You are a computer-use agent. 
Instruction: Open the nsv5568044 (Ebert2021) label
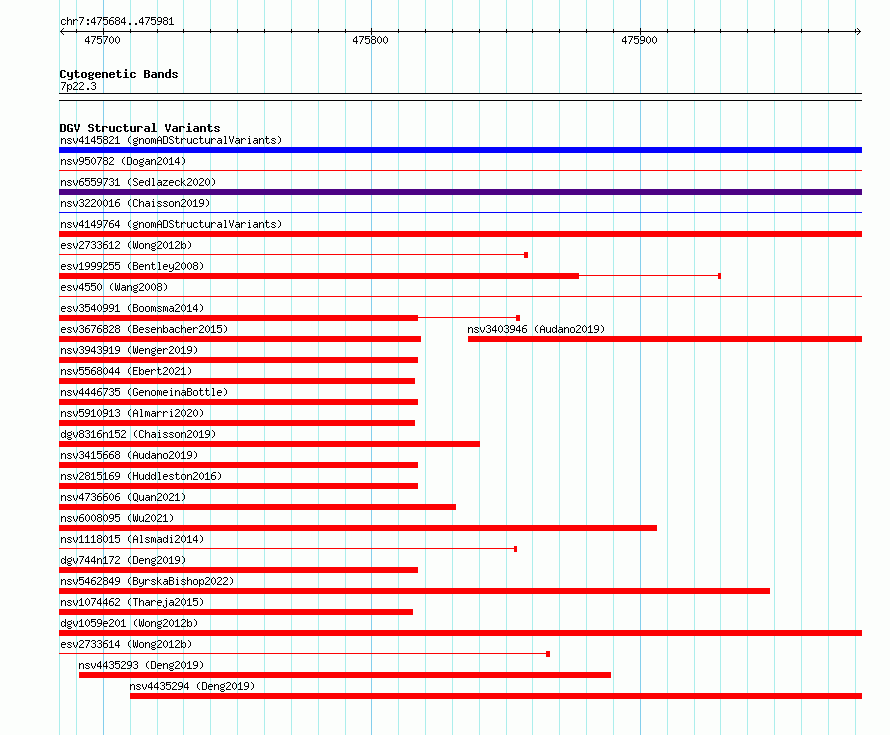click(x=126, y=371)
